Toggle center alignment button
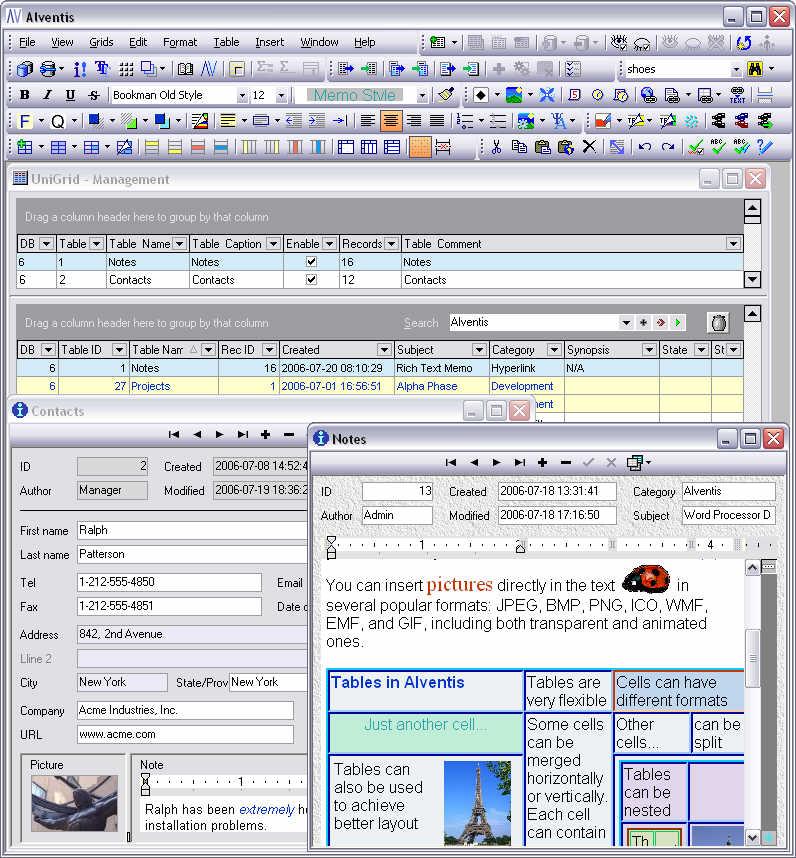 pos(391,120)
